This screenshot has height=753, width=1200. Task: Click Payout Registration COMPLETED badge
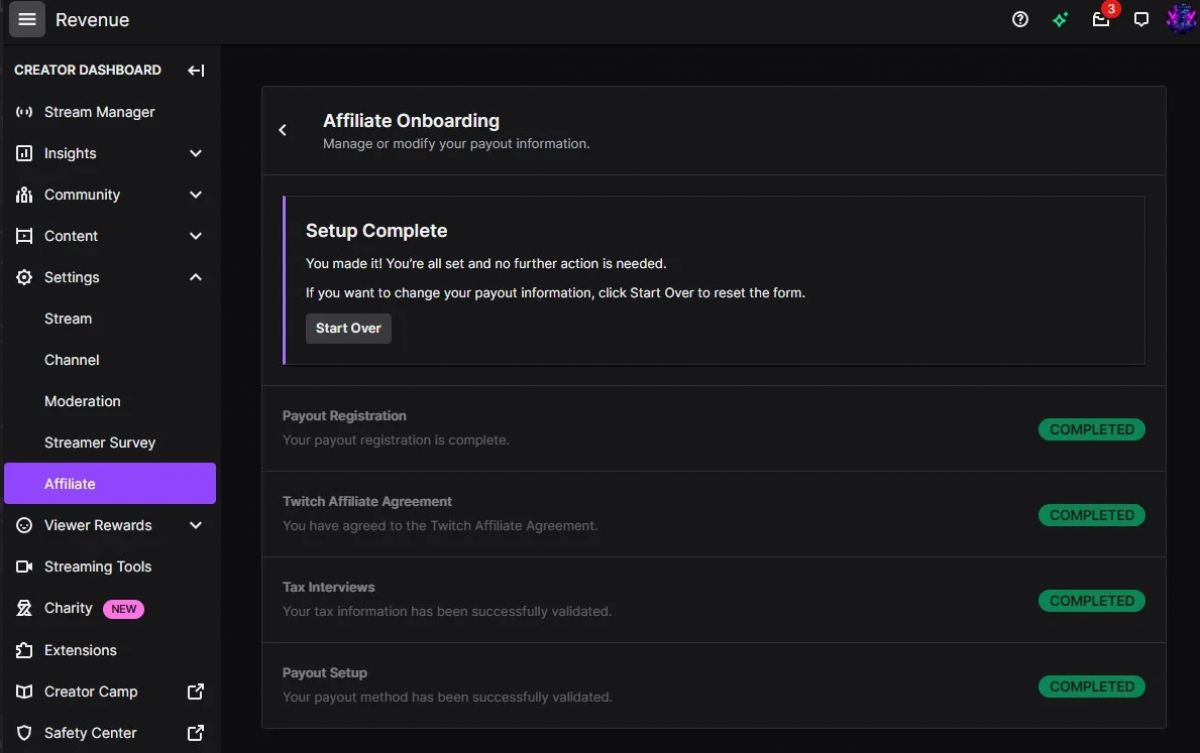point(1091,429)
